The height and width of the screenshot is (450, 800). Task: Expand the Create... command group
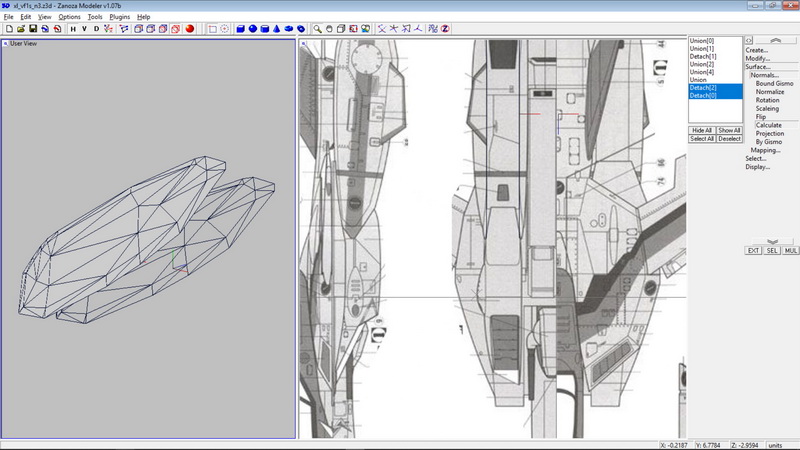click(x=756, y=50)
